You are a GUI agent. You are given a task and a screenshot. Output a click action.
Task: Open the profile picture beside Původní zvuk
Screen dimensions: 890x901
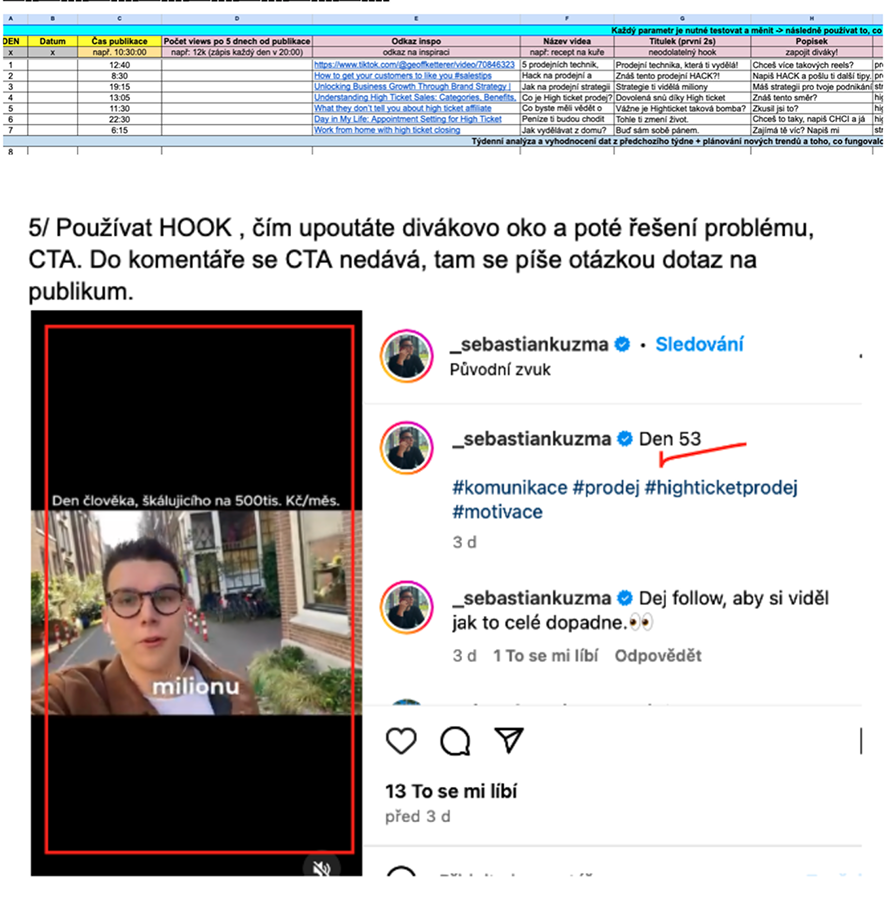pyautogui.click(x=406, y=356)
